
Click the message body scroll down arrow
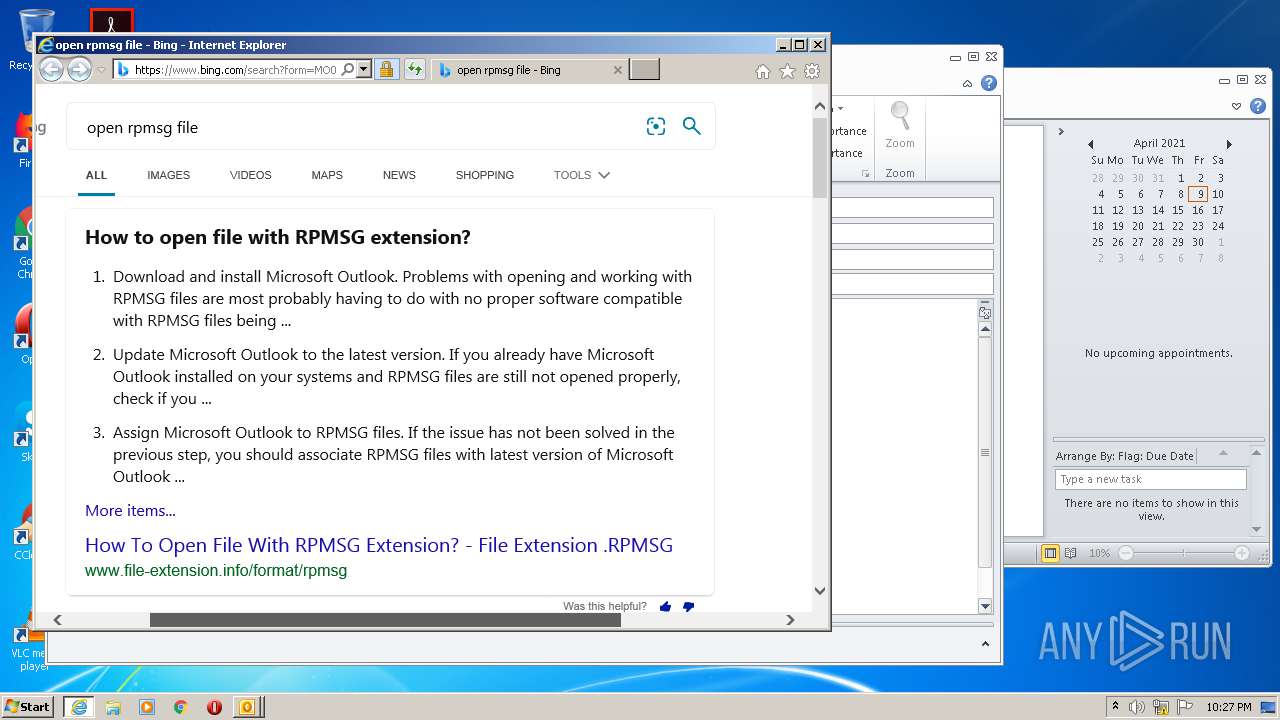coord(985,606)
